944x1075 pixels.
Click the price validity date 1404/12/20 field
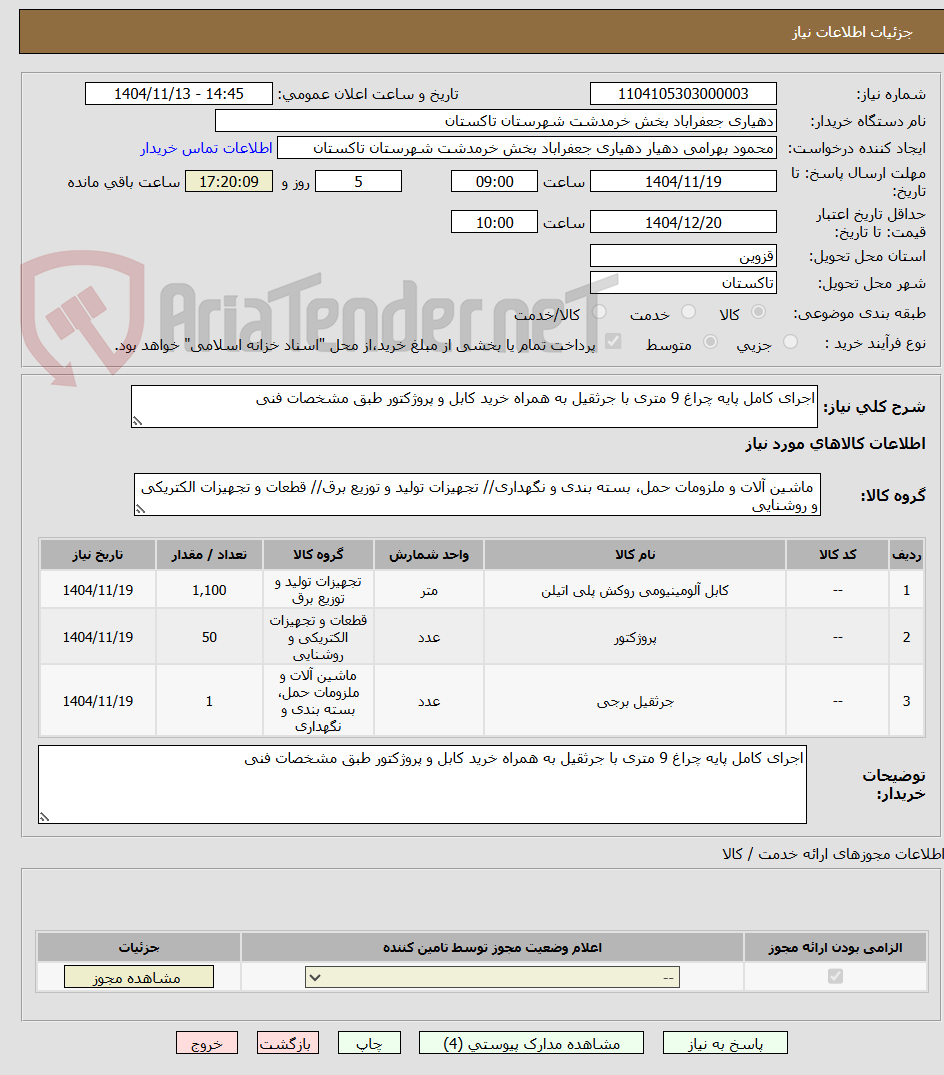(683, 223)
